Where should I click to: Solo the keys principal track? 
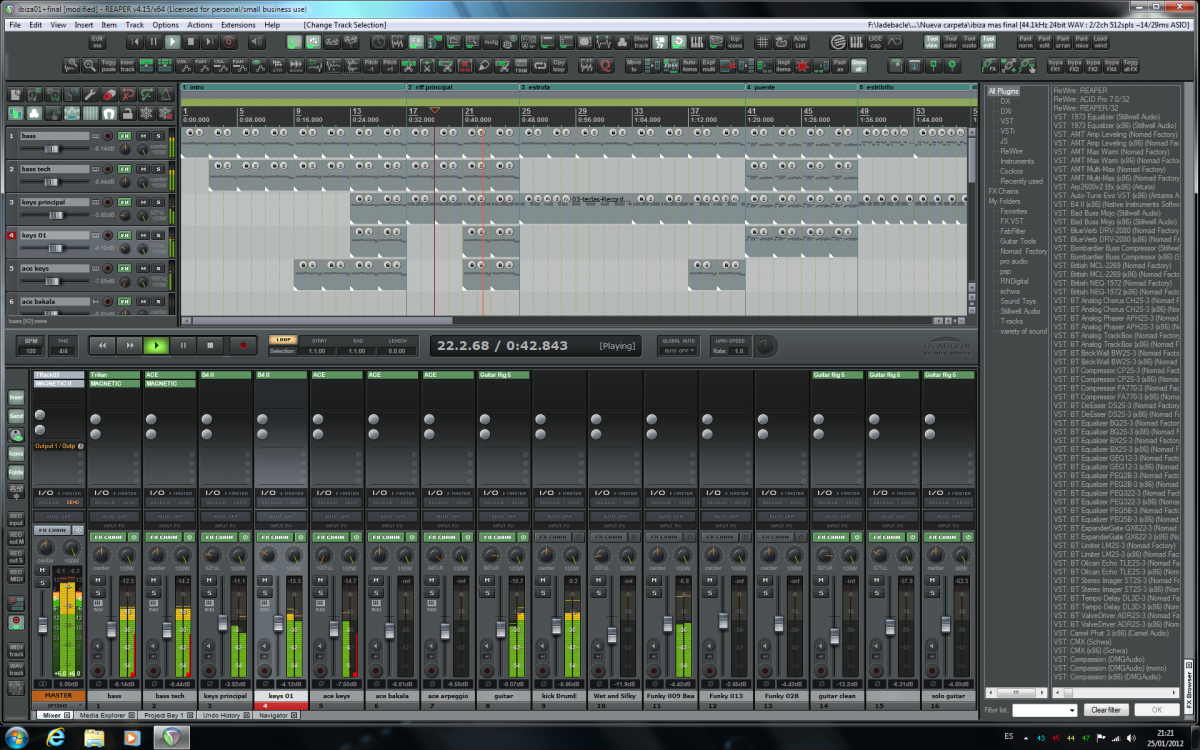coord(158,201)
